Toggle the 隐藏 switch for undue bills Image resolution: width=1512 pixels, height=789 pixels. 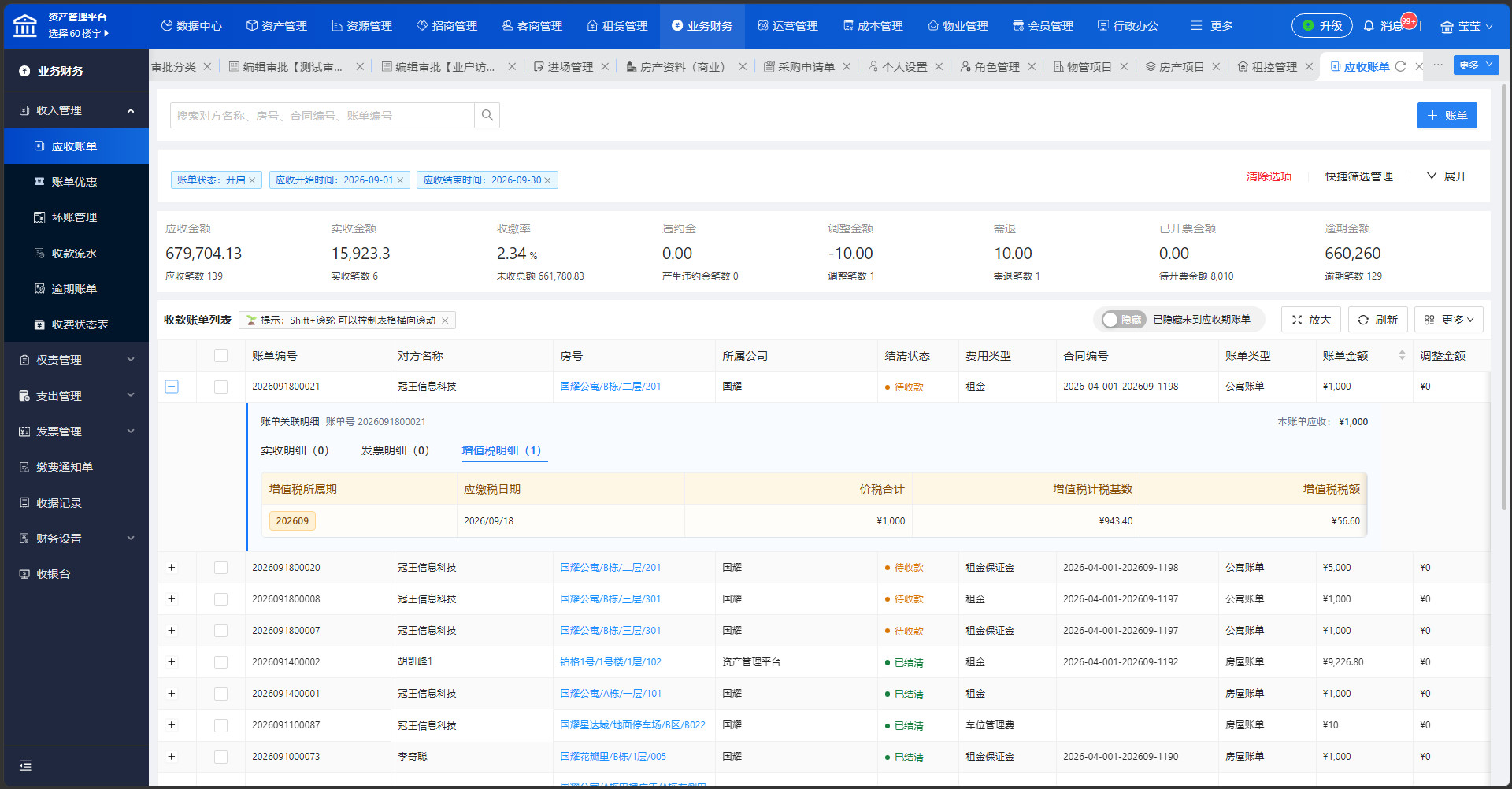pos(1124,320)
